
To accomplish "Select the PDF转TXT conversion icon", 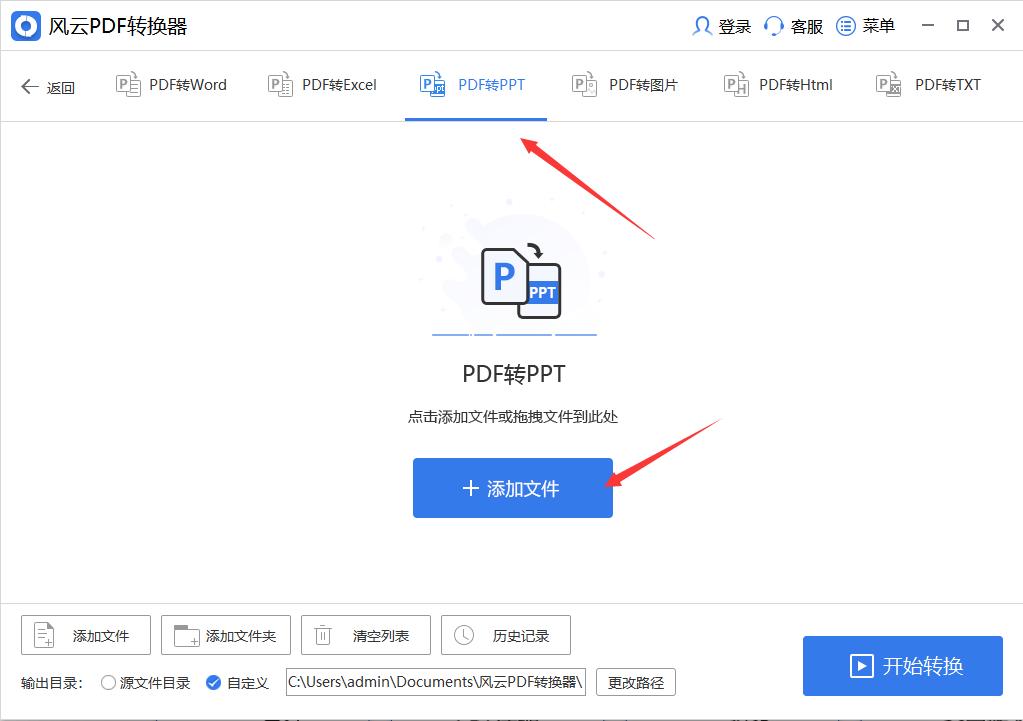I will (x=888, y=84).
